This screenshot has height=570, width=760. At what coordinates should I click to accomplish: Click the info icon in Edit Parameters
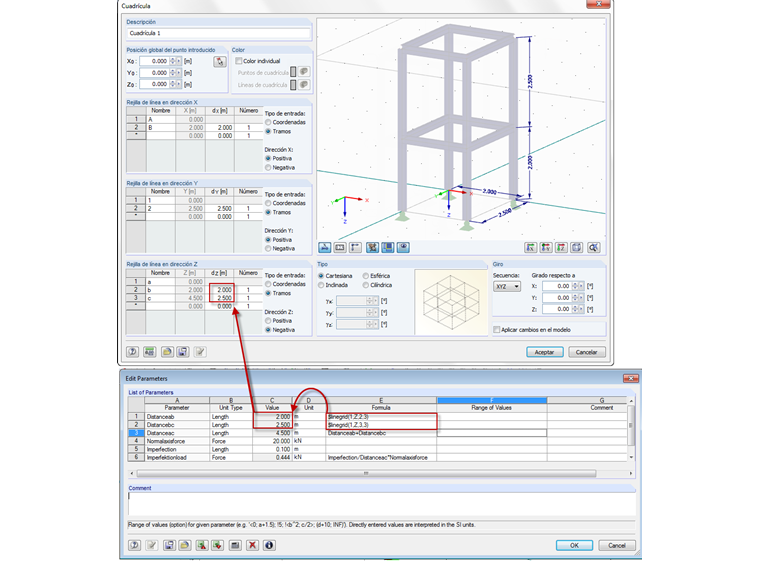click(x=269, y=545)
